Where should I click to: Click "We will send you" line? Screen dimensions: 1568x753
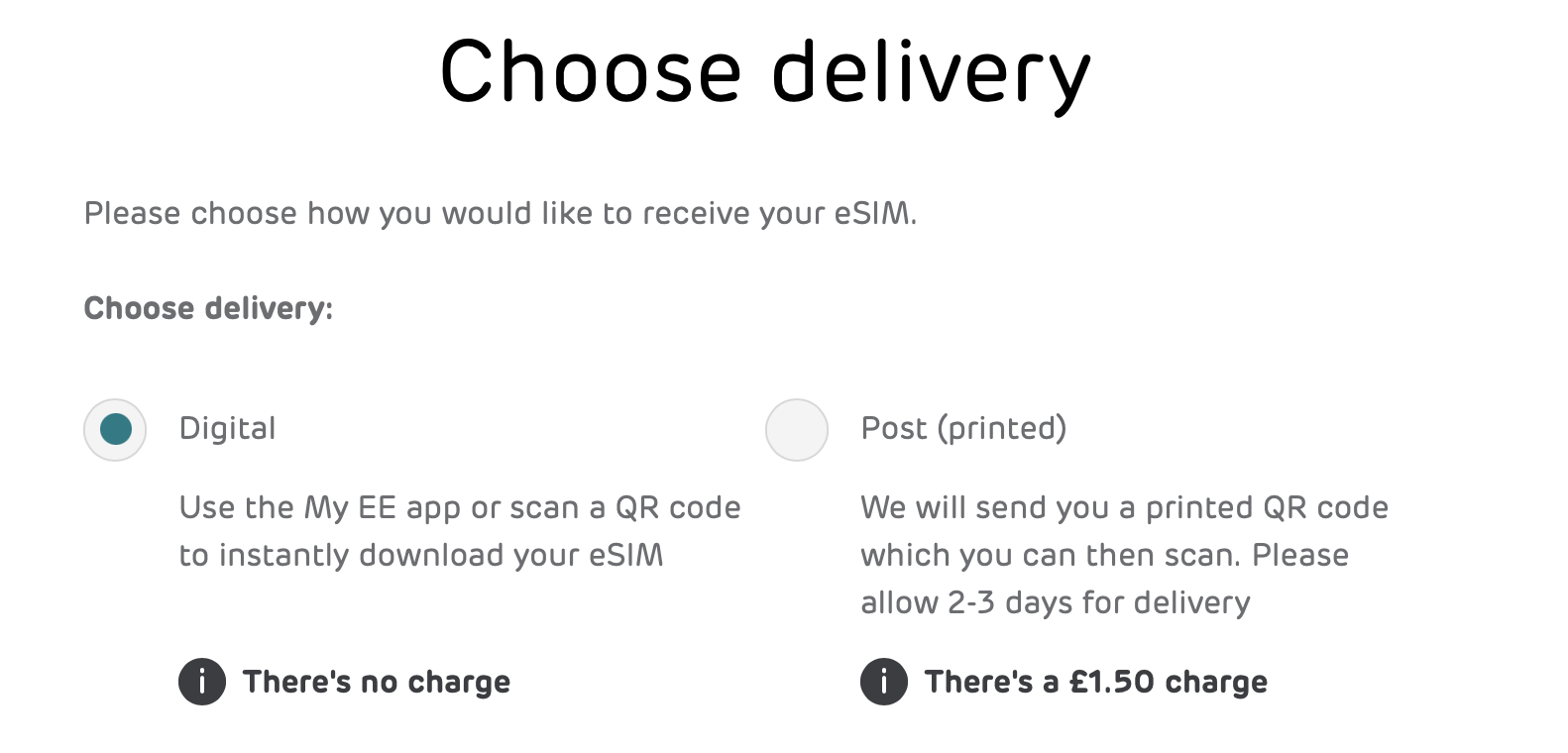click(1125, 507)
